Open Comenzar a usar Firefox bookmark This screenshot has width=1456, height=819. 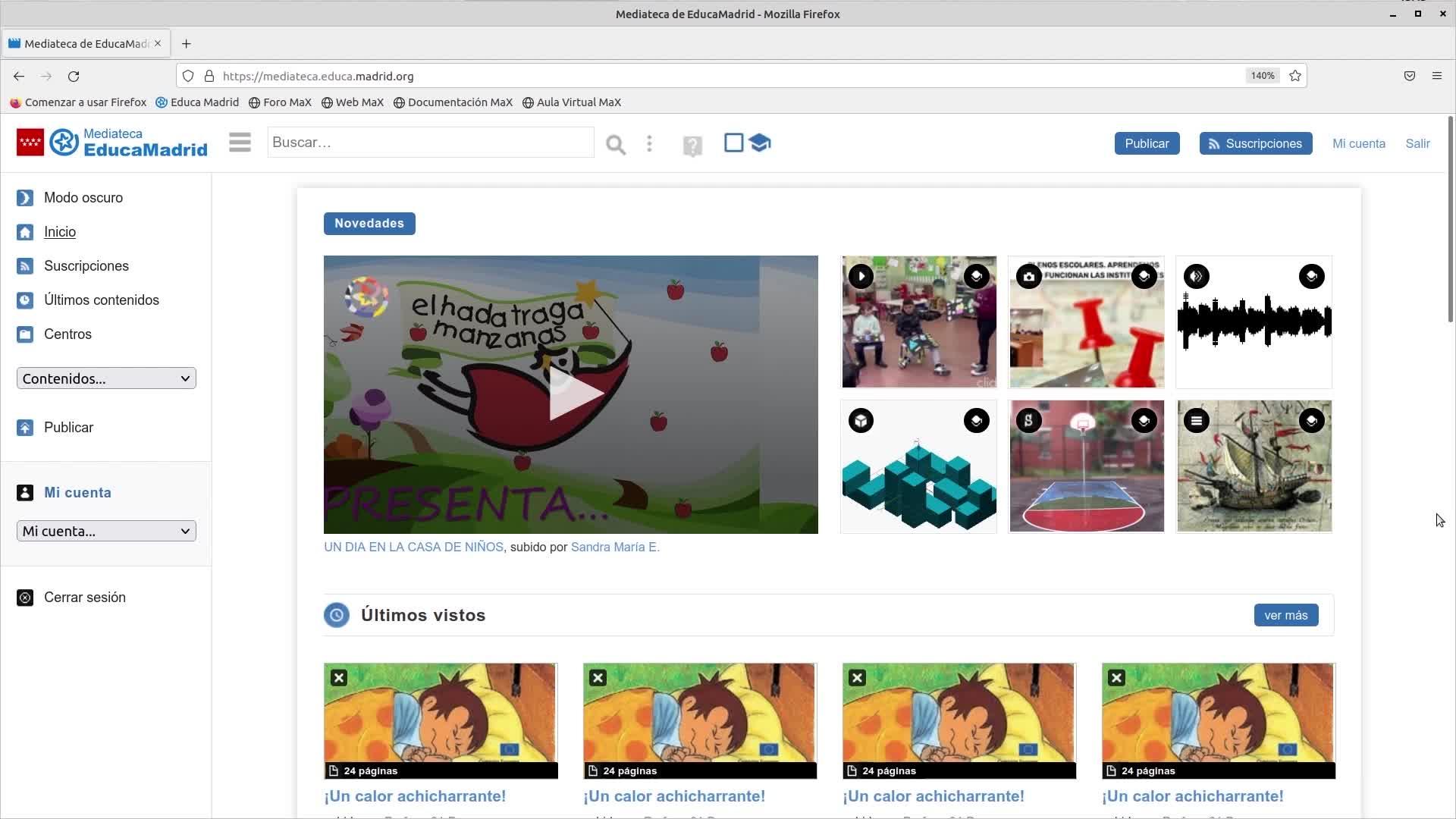[x=78, y=102]
